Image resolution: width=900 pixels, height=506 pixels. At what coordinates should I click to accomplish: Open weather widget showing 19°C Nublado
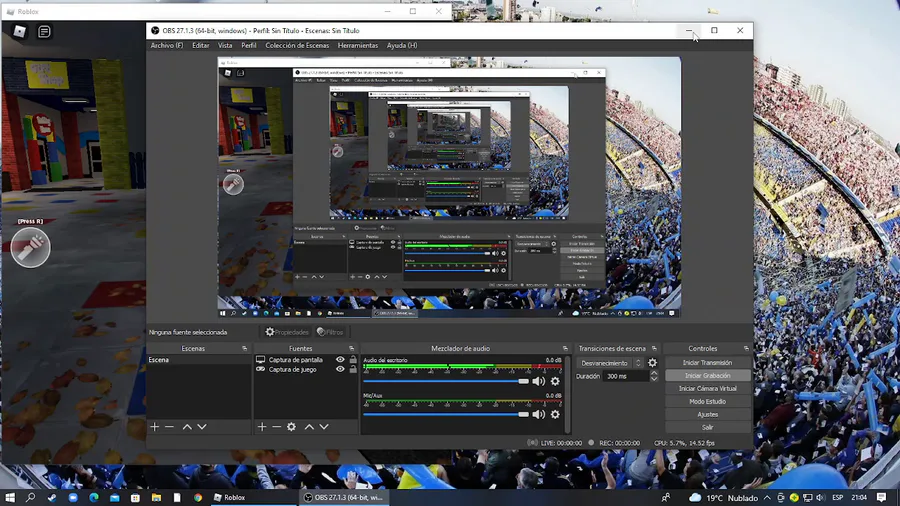pos(723,497)
